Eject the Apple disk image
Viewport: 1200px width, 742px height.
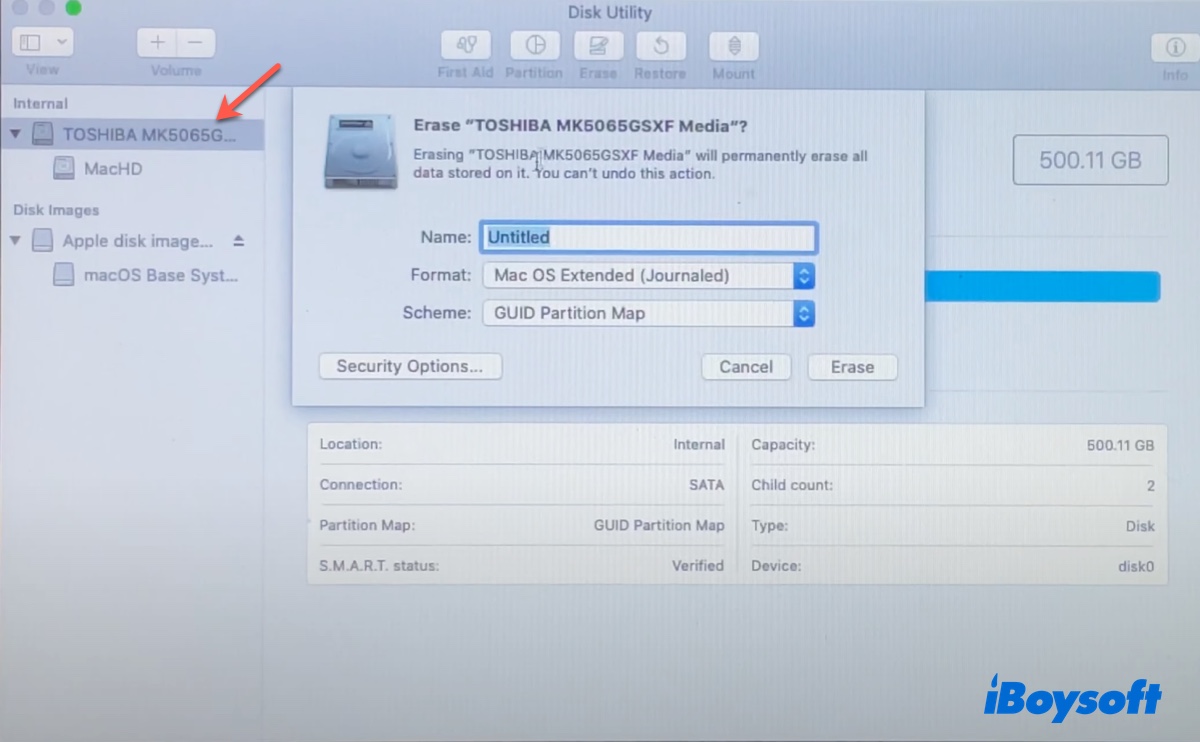[x=238, y=241]
